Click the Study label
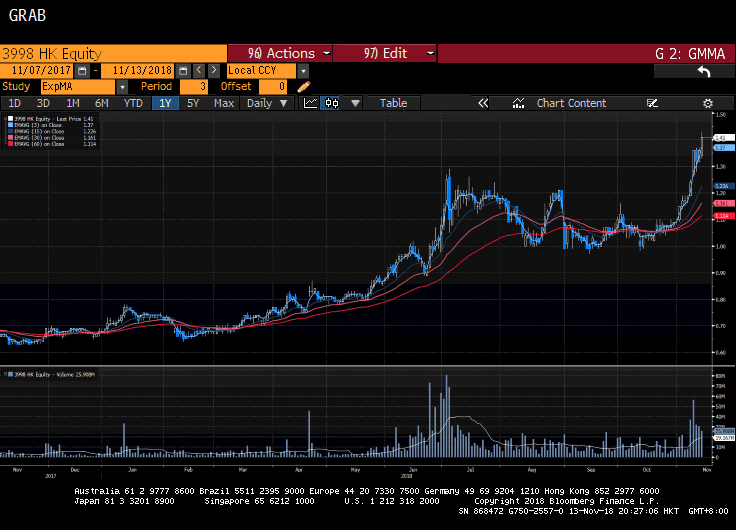Image resolution: width=736 pixels, height=530 pixels. point(16,86)
